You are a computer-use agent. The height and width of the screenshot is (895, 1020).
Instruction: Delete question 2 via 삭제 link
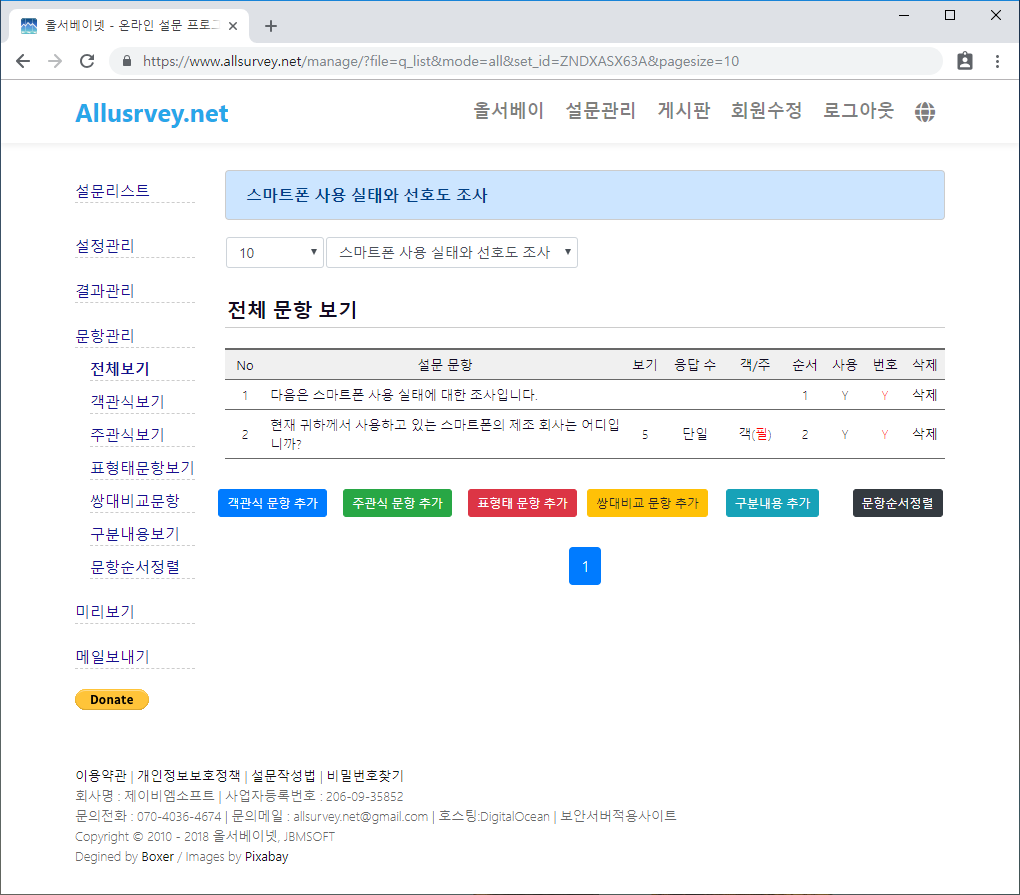click(x=924, y=434)
